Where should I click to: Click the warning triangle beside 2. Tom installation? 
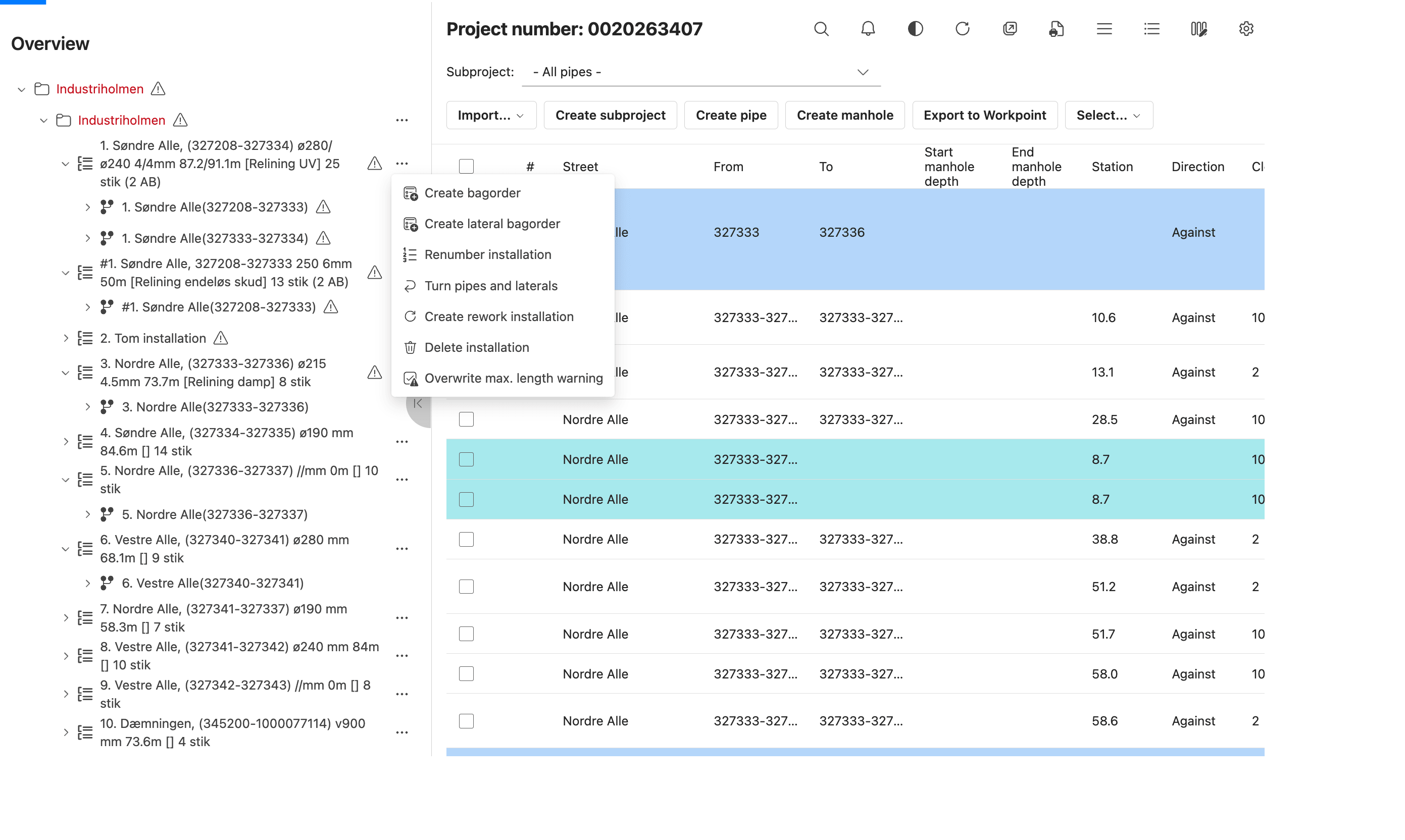click(x=221, y=338)
